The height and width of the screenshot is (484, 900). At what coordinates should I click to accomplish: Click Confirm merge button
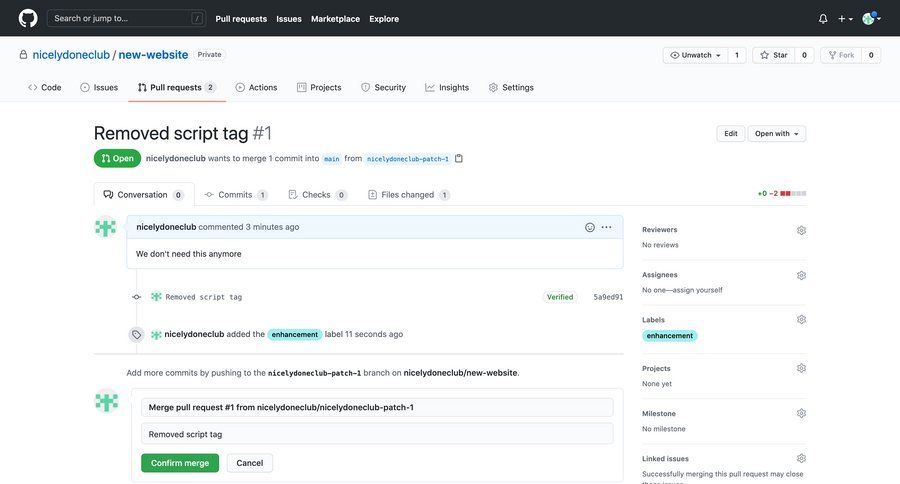coord(180,463)
